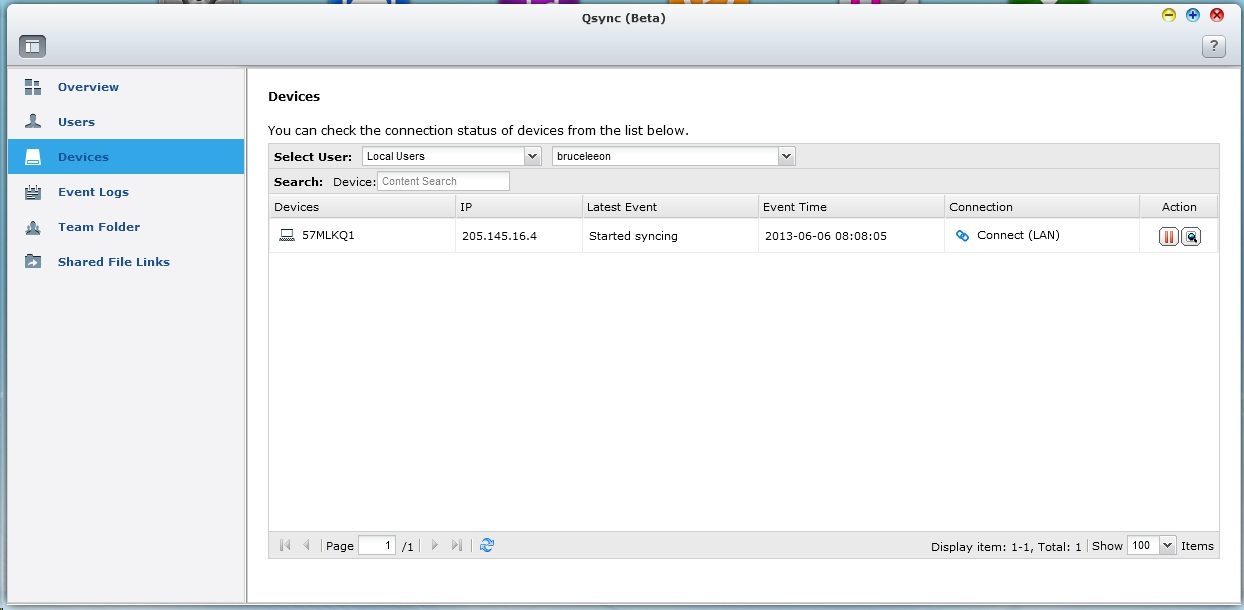Screen dimensions: 1244x610
Task: Open the Overview section
Action: point(88,87)
